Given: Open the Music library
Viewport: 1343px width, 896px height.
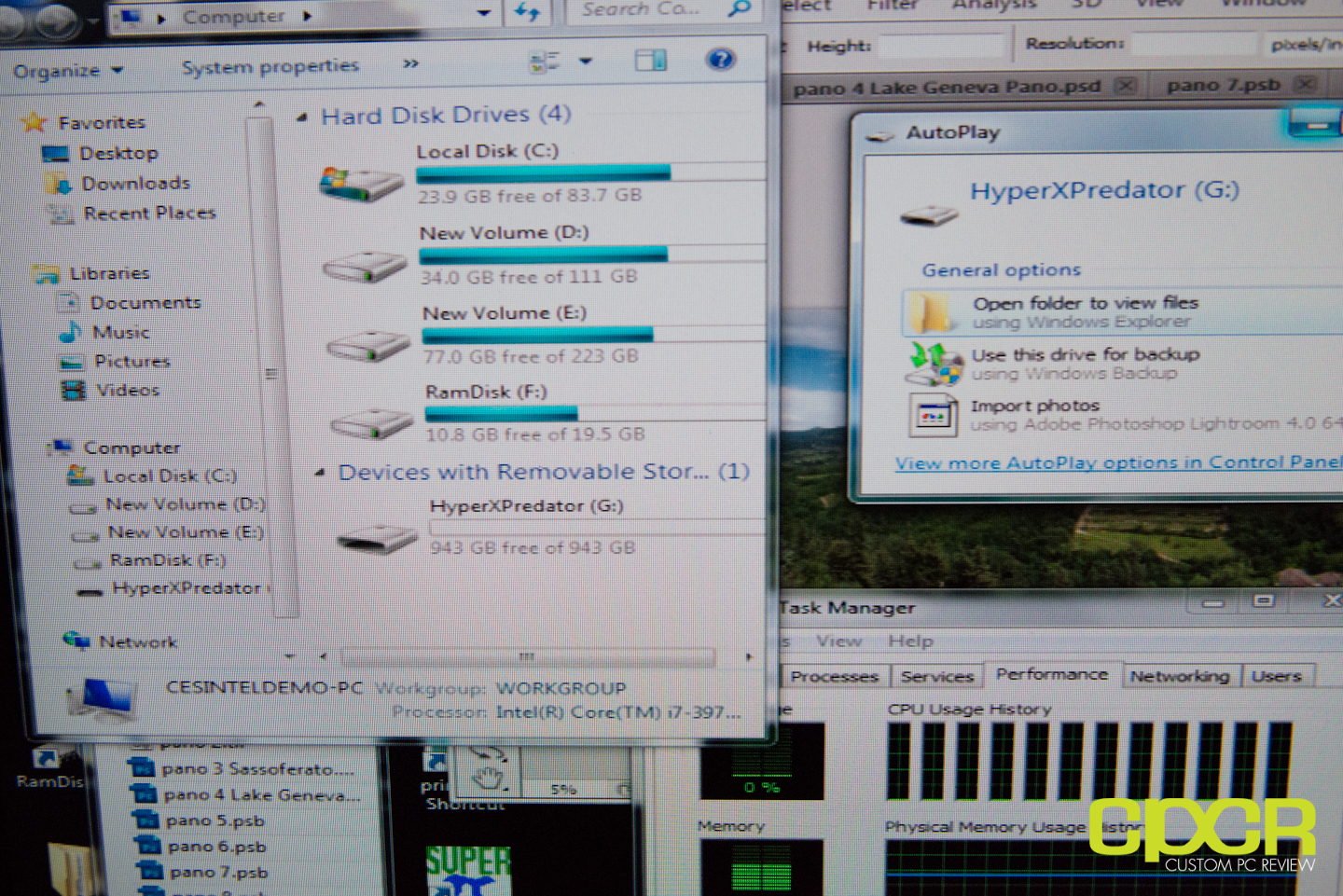Looking at the screenshot, I should click(x=120, y=332).
